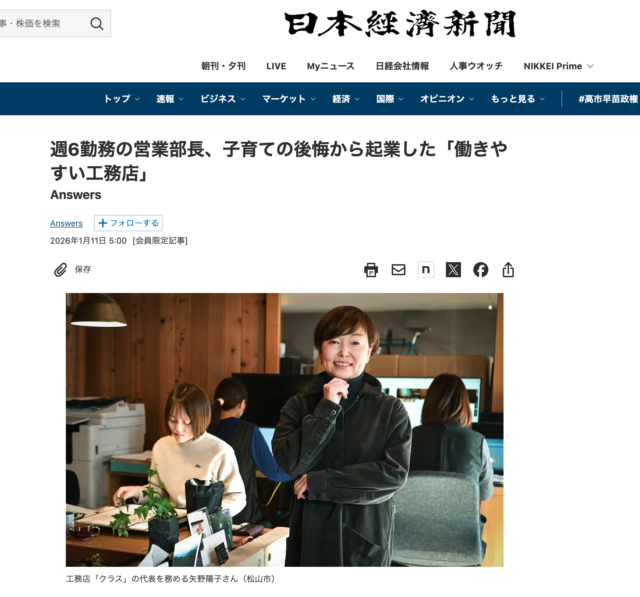Viewport: 640px width, 597px height.
Task: Expand the トップ navigation dropdown
Action: tap(121, 99)
